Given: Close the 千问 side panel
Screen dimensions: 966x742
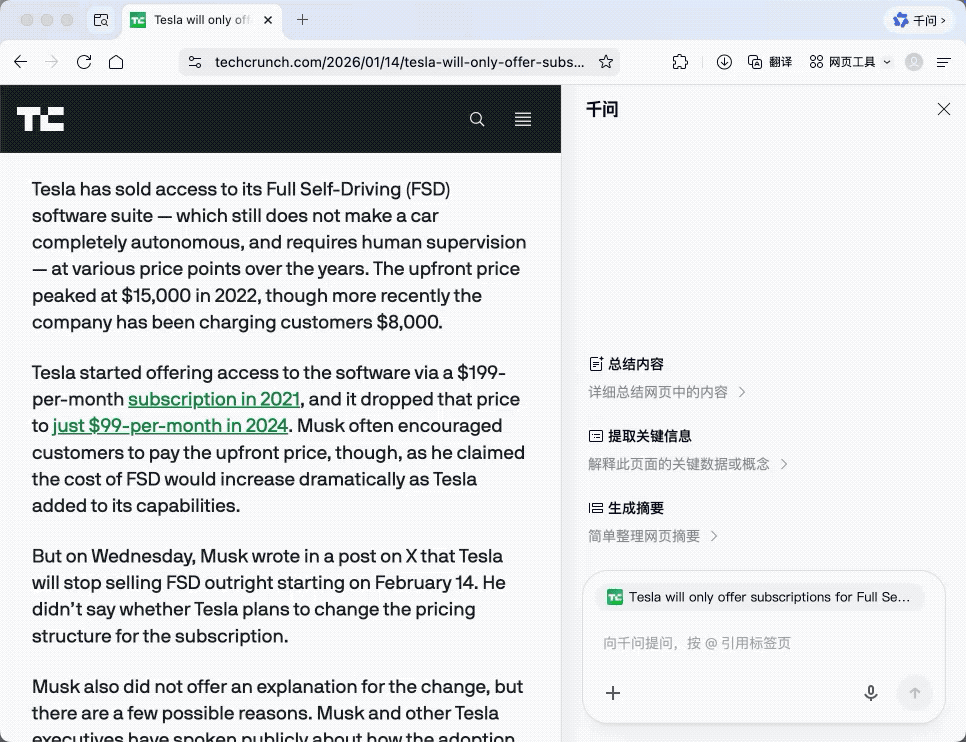Looking at the screenshot, I should 943,109.
